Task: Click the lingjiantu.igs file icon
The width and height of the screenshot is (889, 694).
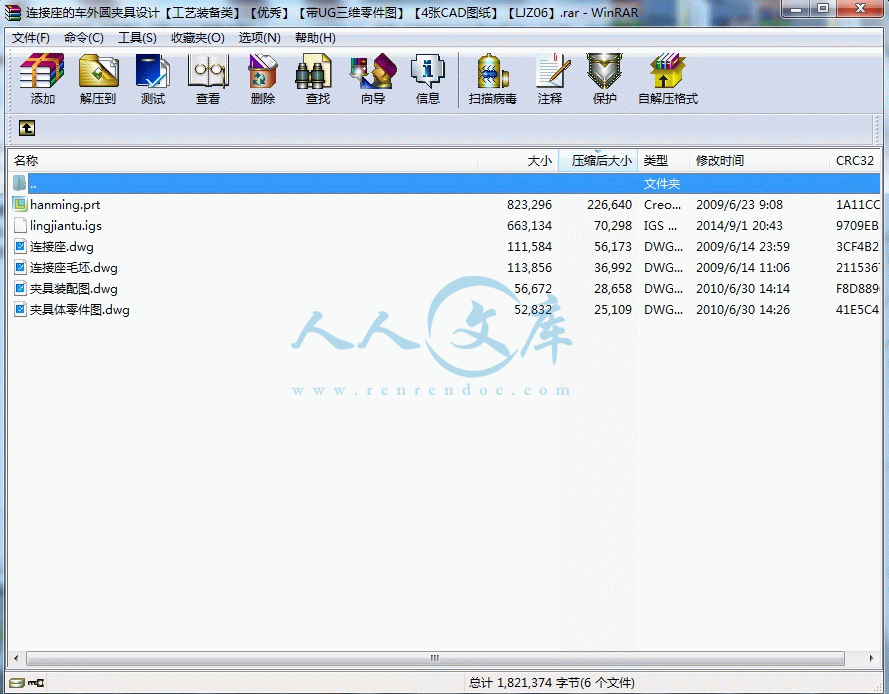Action: point(20,225)
